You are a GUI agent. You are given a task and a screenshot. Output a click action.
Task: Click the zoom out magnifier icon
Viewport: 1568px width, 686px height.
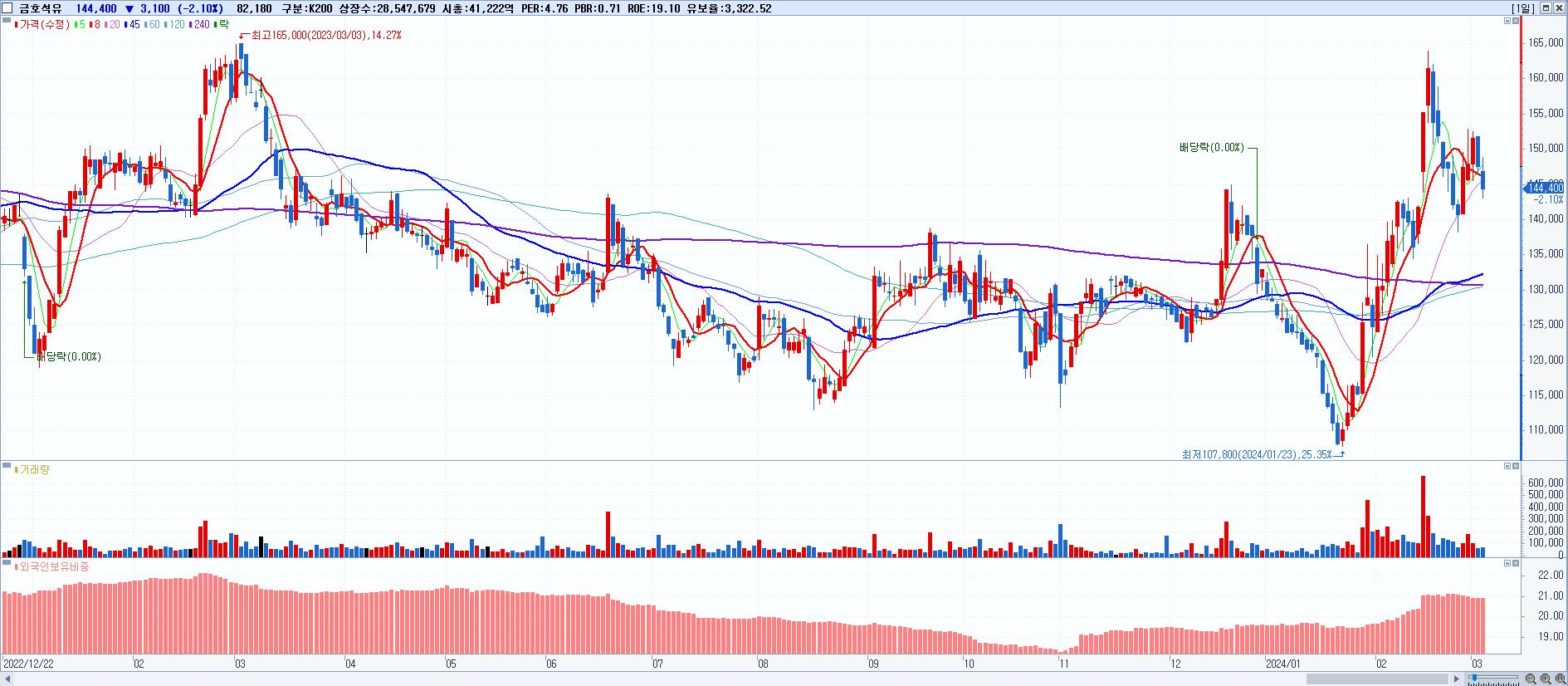pyautogui.click(x=1531, y=679)
